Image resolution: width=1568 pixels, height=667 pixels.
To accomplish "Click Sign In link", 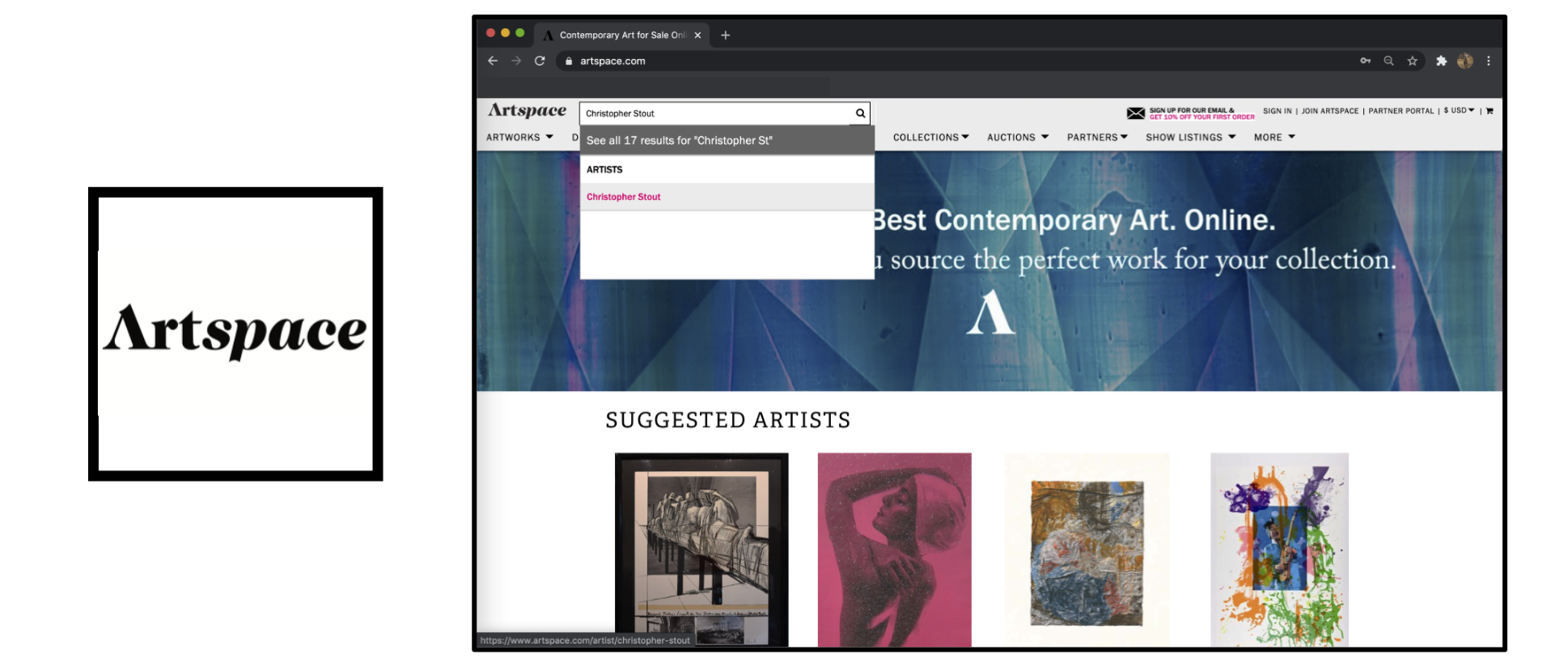I will (1277, 111).
